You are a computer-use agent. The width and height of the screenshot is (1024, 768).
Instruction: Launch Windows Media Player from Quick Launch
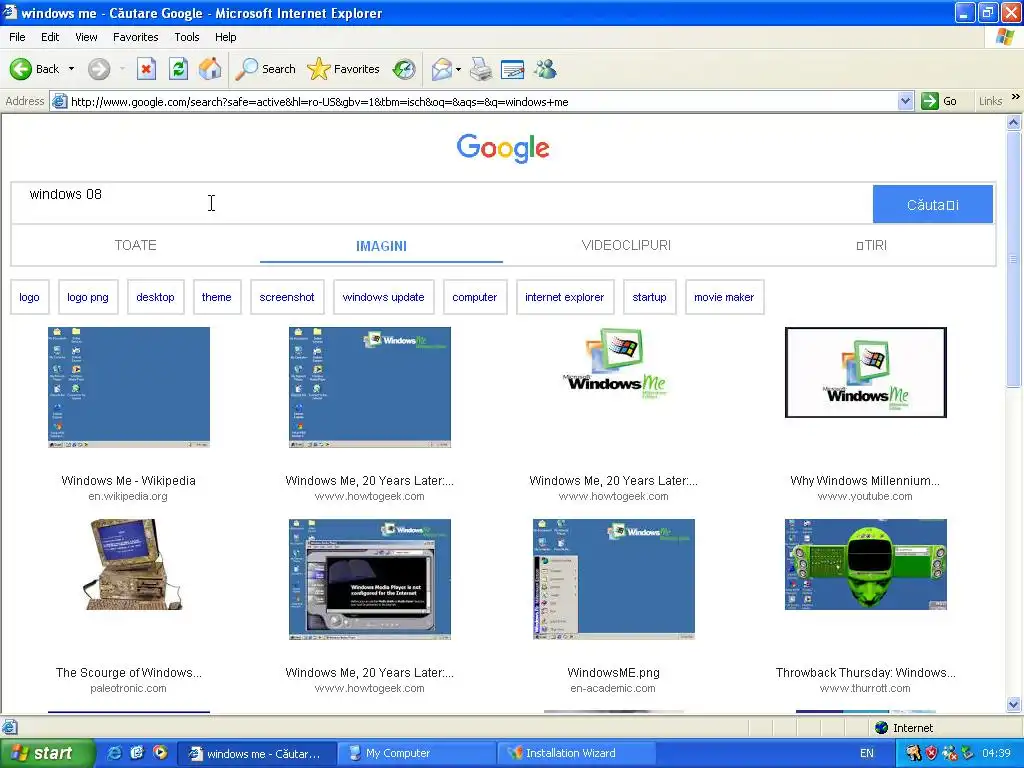160,753
